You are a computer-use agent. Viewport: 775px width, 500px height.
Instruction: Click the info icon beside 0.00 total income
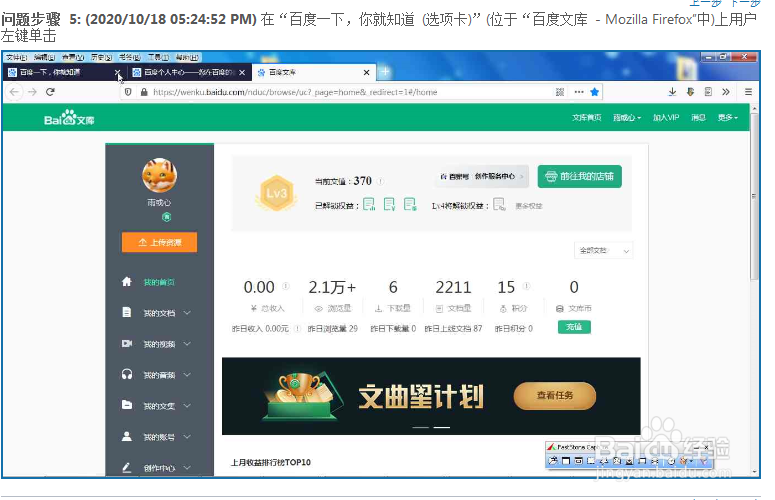(285, 286)
